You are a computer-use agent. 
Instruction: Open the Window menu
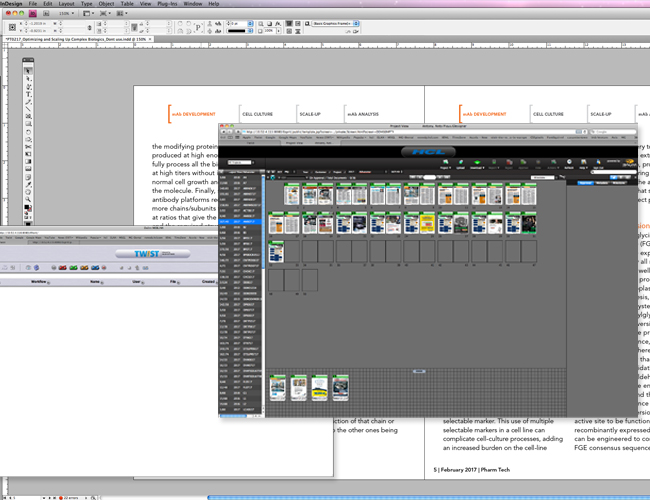(193, 4)
